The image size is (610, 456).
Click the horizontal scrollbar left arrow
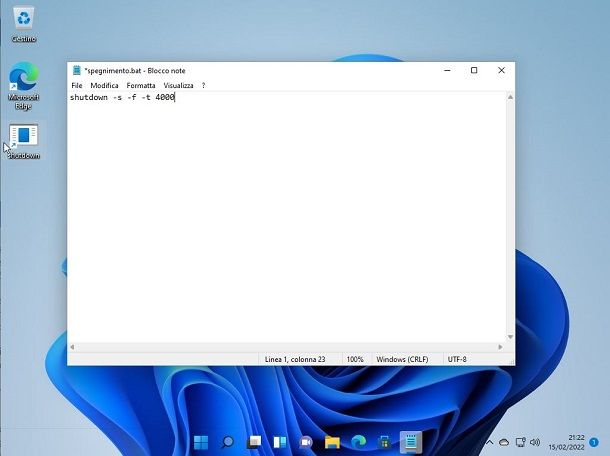[72, 347]
